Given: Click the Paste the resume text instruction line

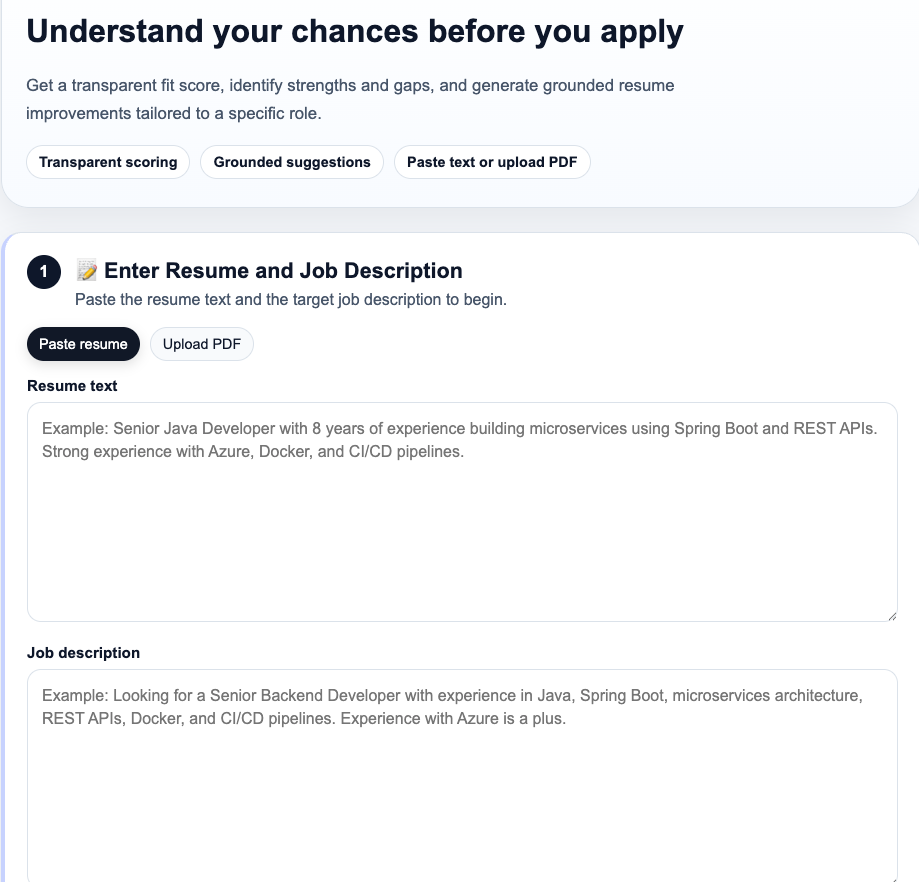Looking at the screenshot, I should point(291,299).
